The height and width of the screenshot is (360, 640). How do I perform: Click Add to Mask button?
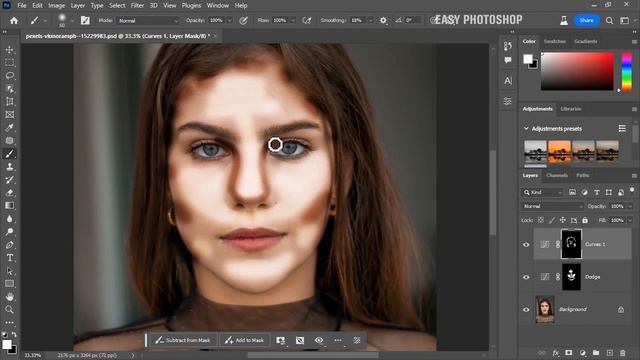click(244, 340)
